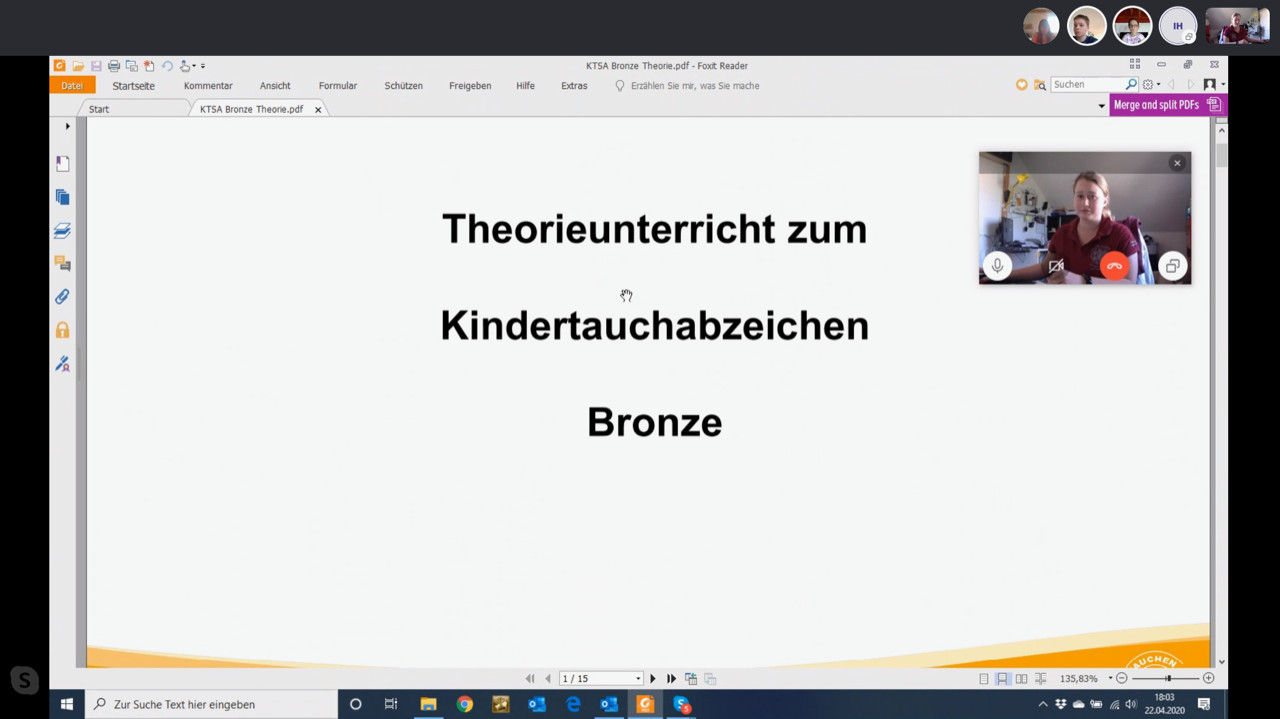This screenshot has height=719, width=1280.
Task: Expand the zoom percentage dropdown
Action: click(1110, 679)
